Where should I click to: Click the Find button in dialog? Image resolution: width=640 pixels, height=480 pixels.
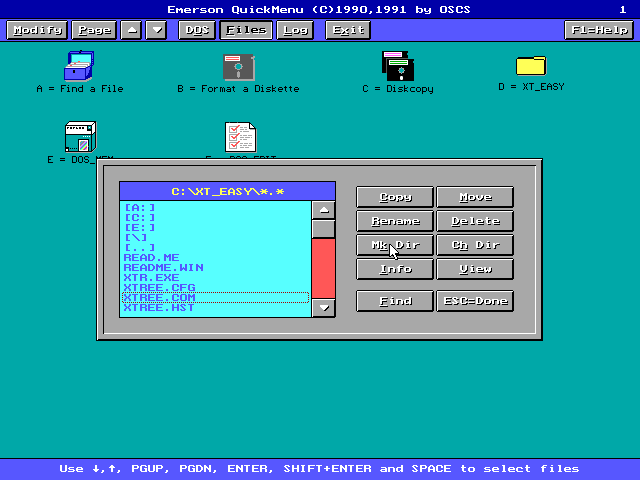click(395, 301)
